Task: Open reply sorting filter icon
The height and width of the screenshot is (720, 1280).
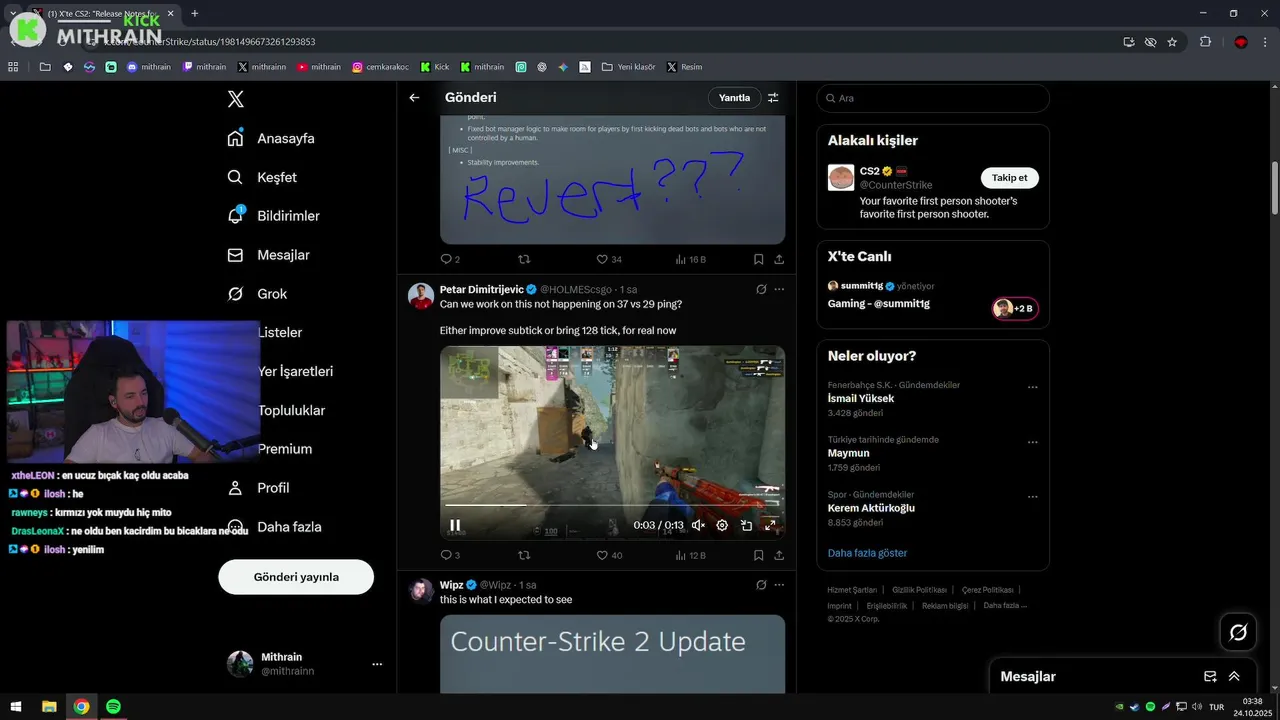Action: point(773,98)
